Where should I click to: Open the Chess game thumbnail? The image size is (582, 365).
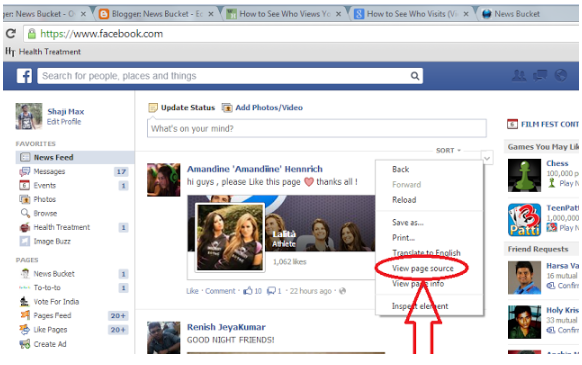tap(524, 175)
